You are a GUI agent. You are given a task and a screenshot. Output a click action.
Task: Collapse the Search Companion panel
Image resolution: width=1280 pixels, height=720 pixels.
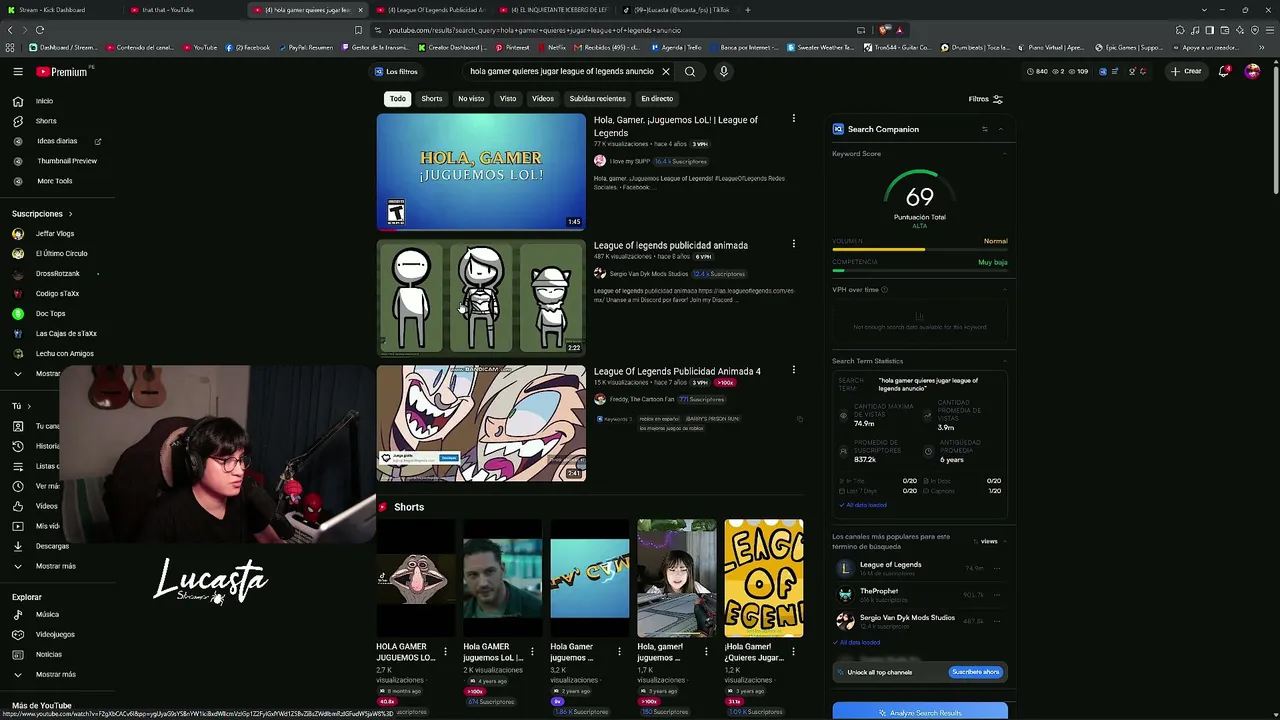coord(1000,129)
